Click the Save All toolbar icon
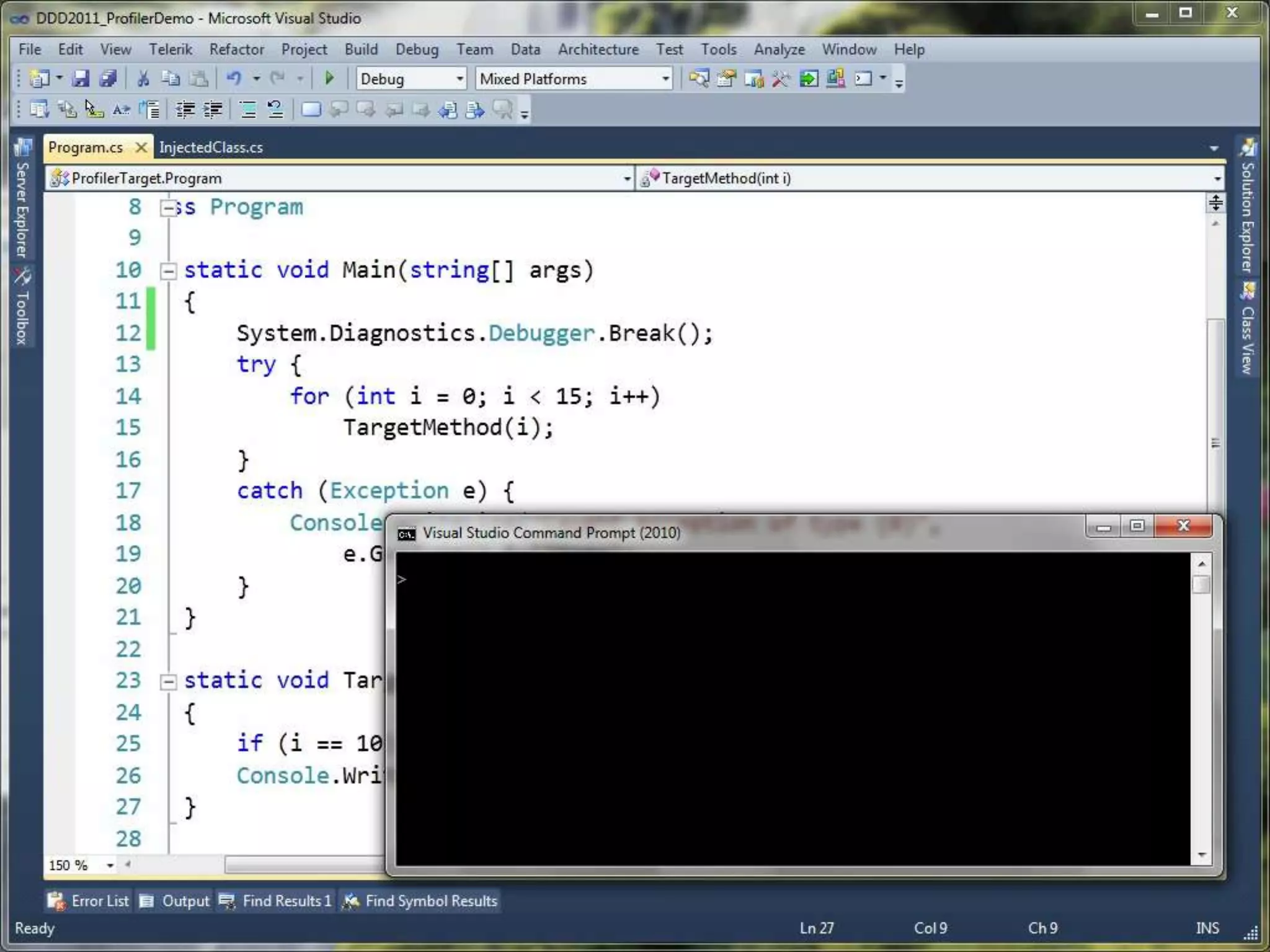 [109, 79]
